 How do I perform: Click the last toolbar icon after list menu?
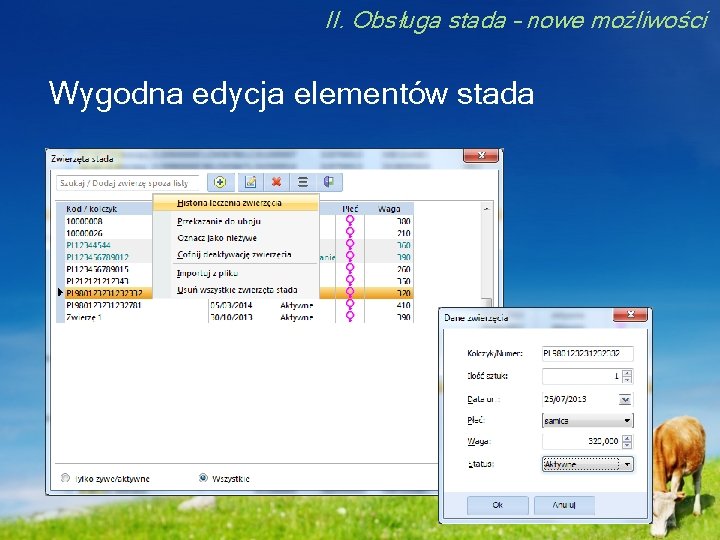(329, 182)
